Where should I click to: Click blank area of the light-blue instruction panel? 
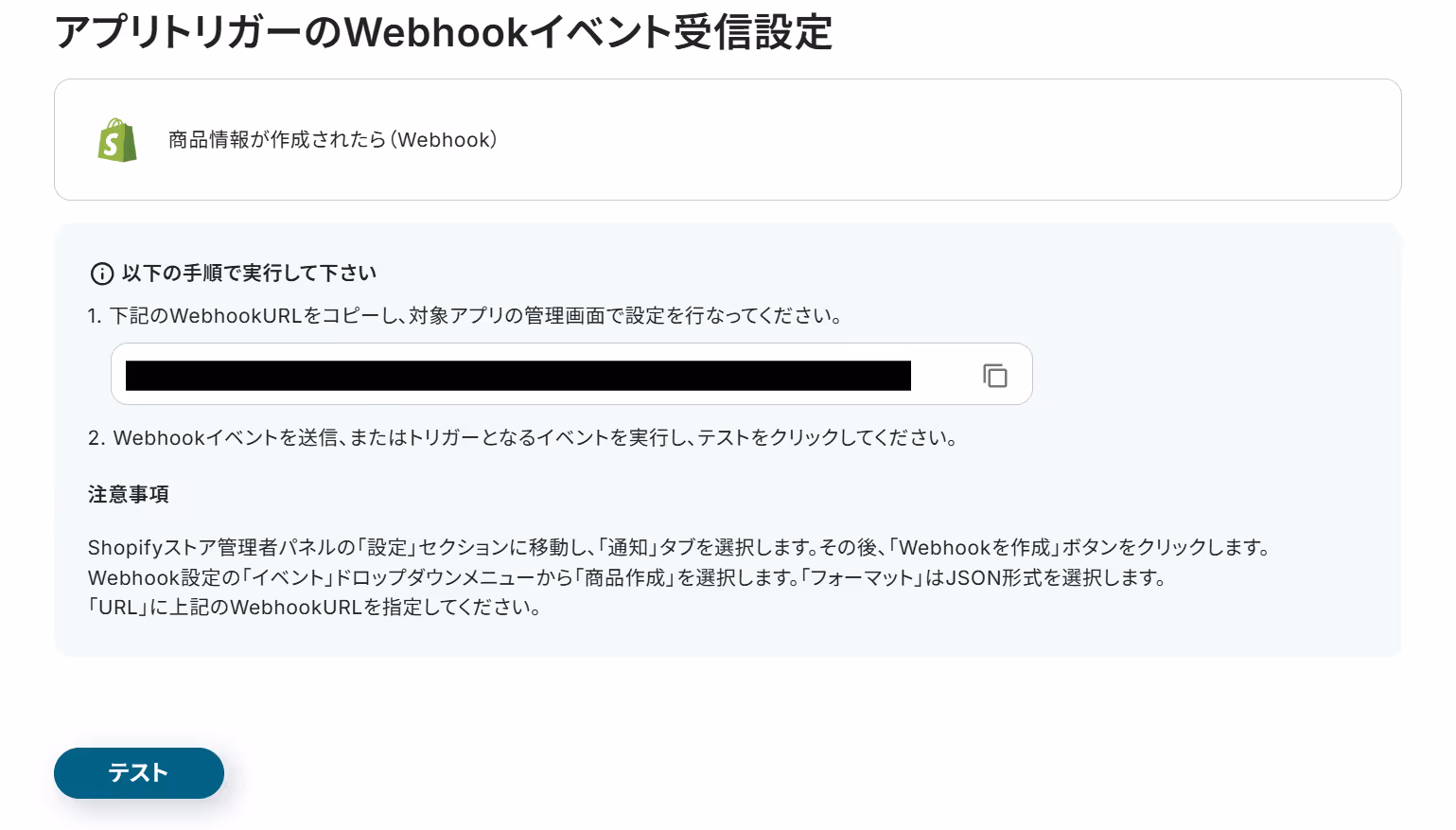pyautogui.click(x=1183, y=445)
